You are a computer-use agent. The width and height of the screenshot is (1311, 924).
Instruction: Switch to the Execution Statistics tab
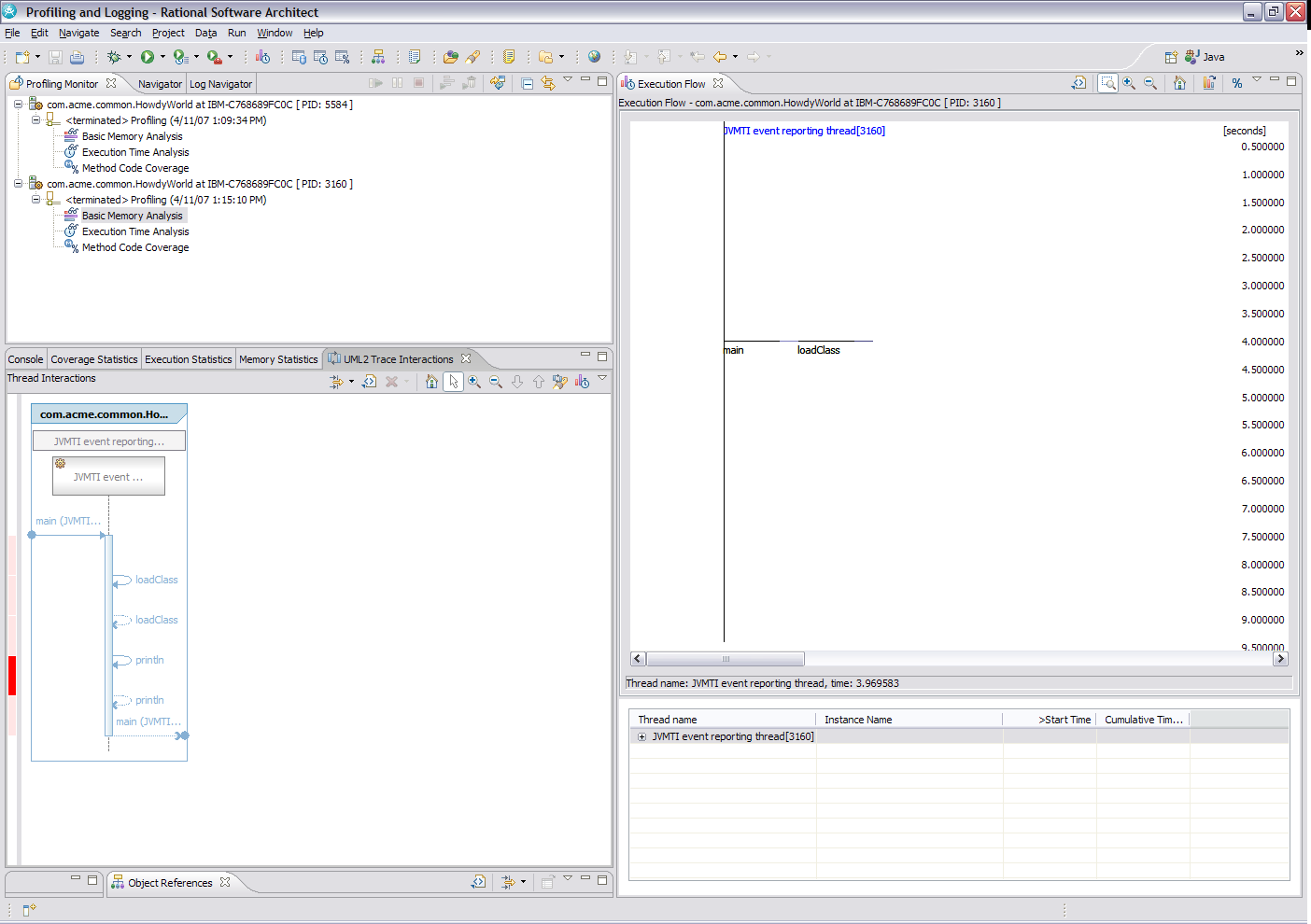coord(189,359)
